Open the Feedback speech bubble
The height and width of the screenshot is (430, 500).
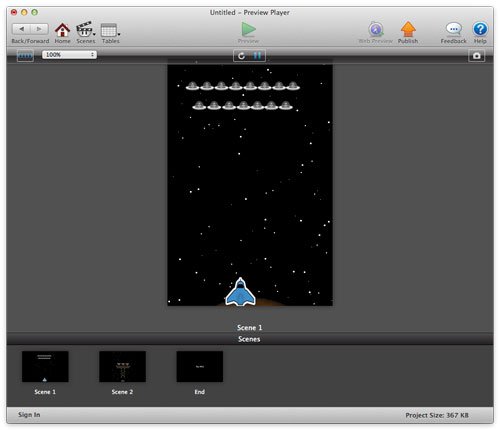(454, 29)
